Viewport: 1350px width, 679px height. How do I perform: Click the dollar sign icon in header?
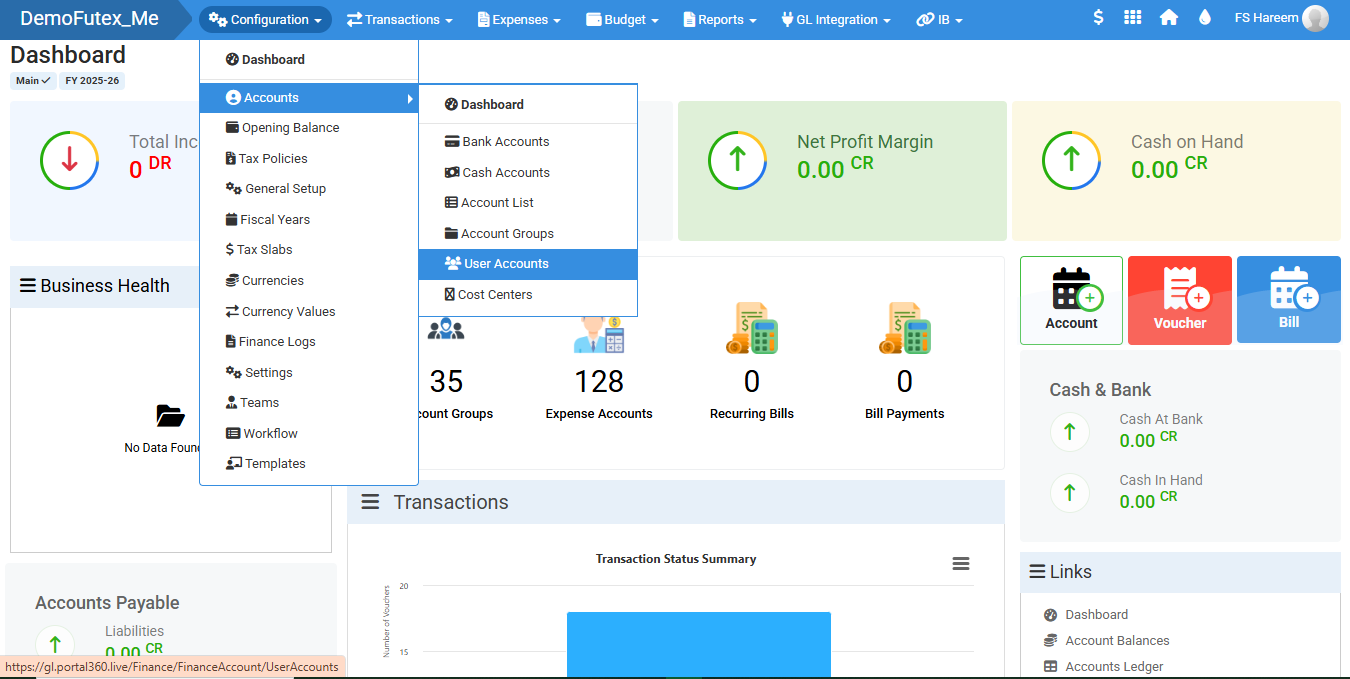[1098, 18]
